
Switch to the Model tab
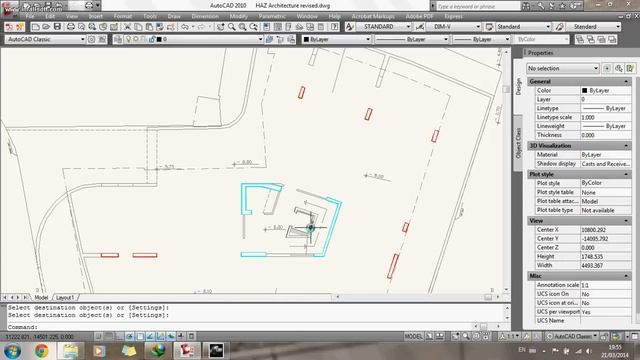point(41,298)
